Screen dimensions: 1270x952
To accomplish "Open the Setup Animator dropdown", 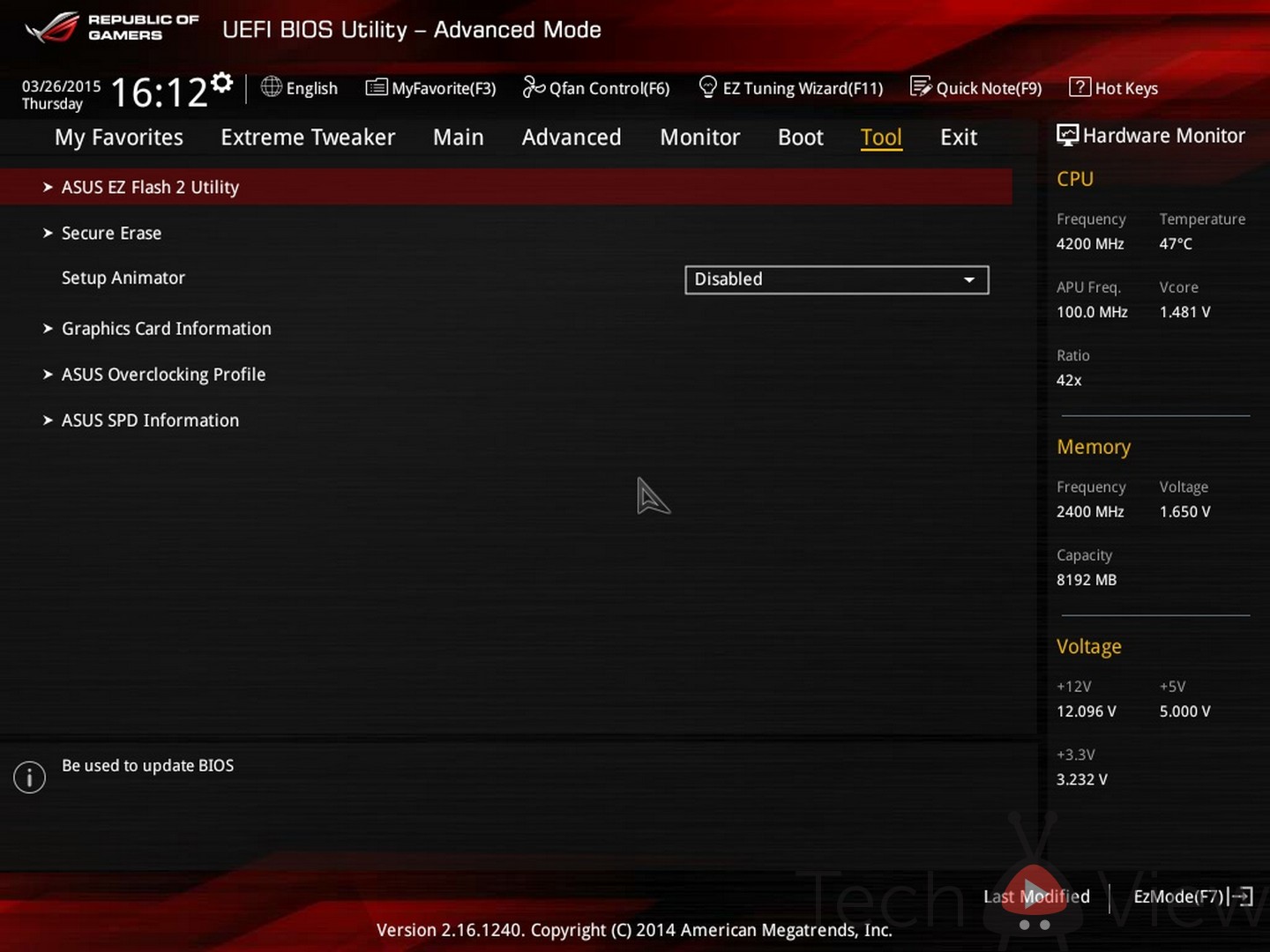I will click(837, 279).
